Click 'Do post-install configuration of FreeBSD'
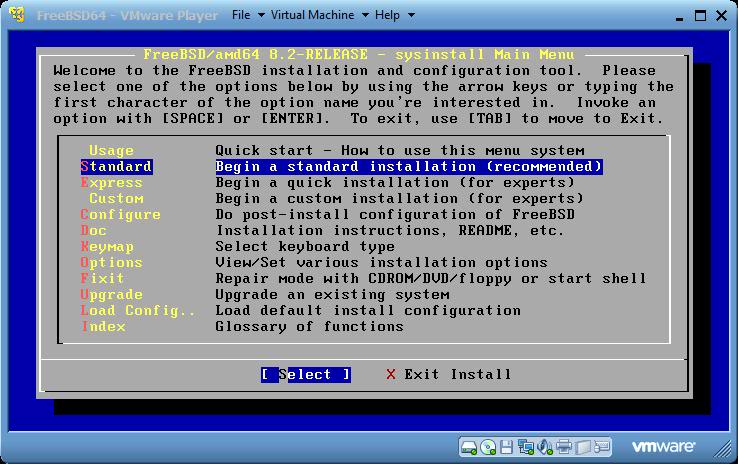This screenshot has height=464, width=738. pos(395,215)
